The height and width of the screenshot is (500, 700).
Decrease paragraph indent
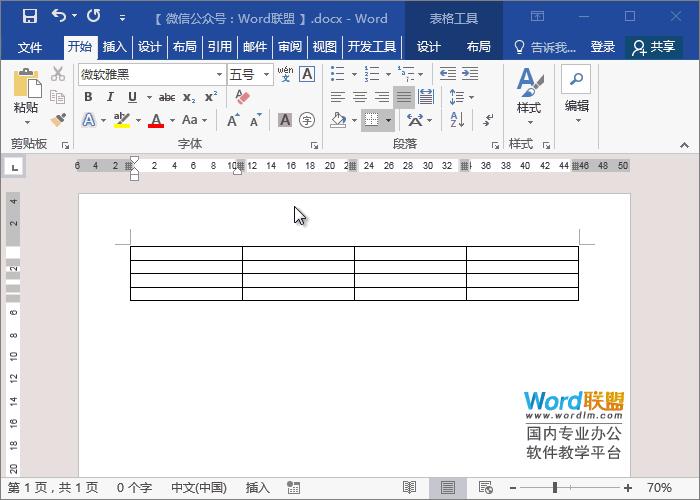[447, 74]
